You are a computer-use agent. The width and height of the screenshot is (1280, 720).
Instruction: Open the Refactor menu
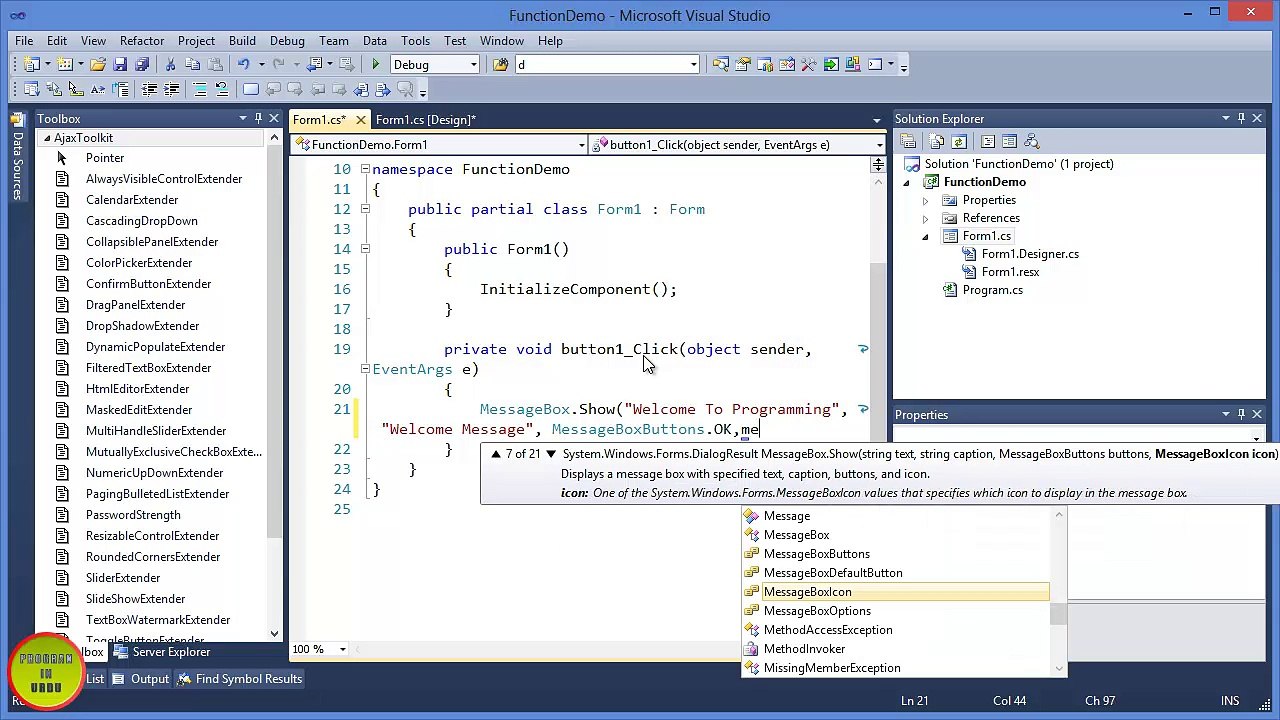[142, 41]
